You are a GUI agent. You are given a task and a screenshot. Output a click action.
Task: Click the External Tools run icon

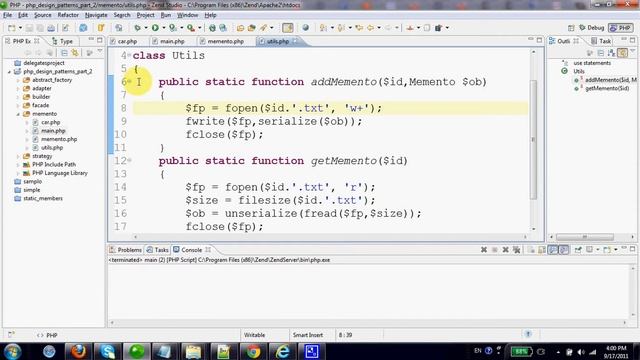pyautogui.click(x=191, y=28)
